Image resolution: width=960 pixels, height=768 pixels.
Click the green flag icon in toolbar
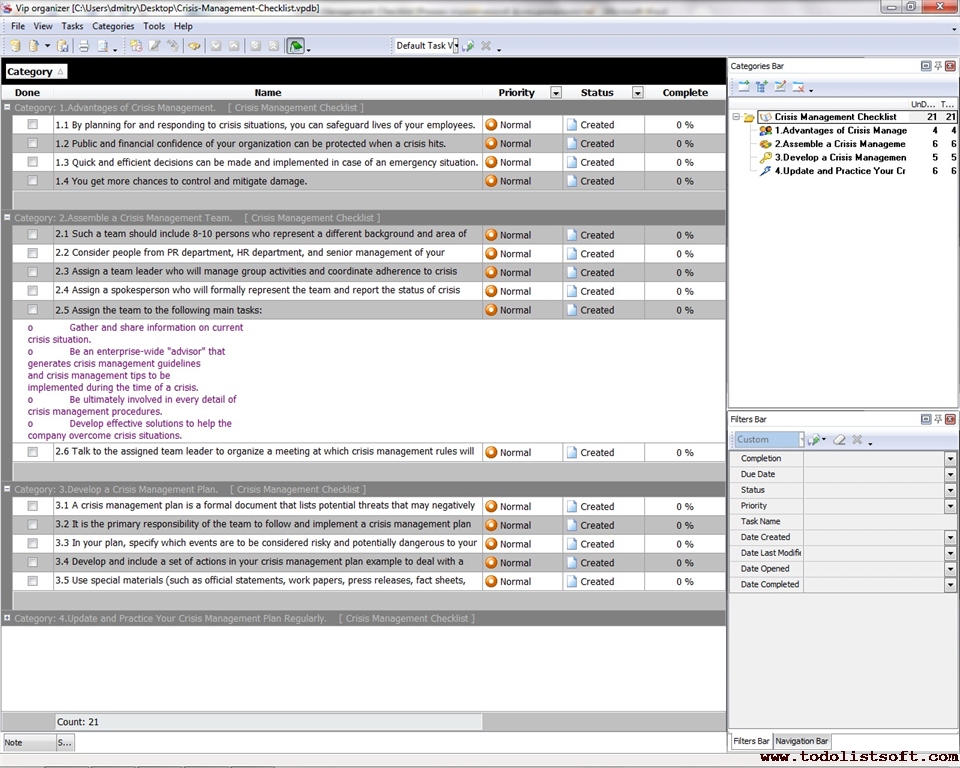tap(296, 46)
